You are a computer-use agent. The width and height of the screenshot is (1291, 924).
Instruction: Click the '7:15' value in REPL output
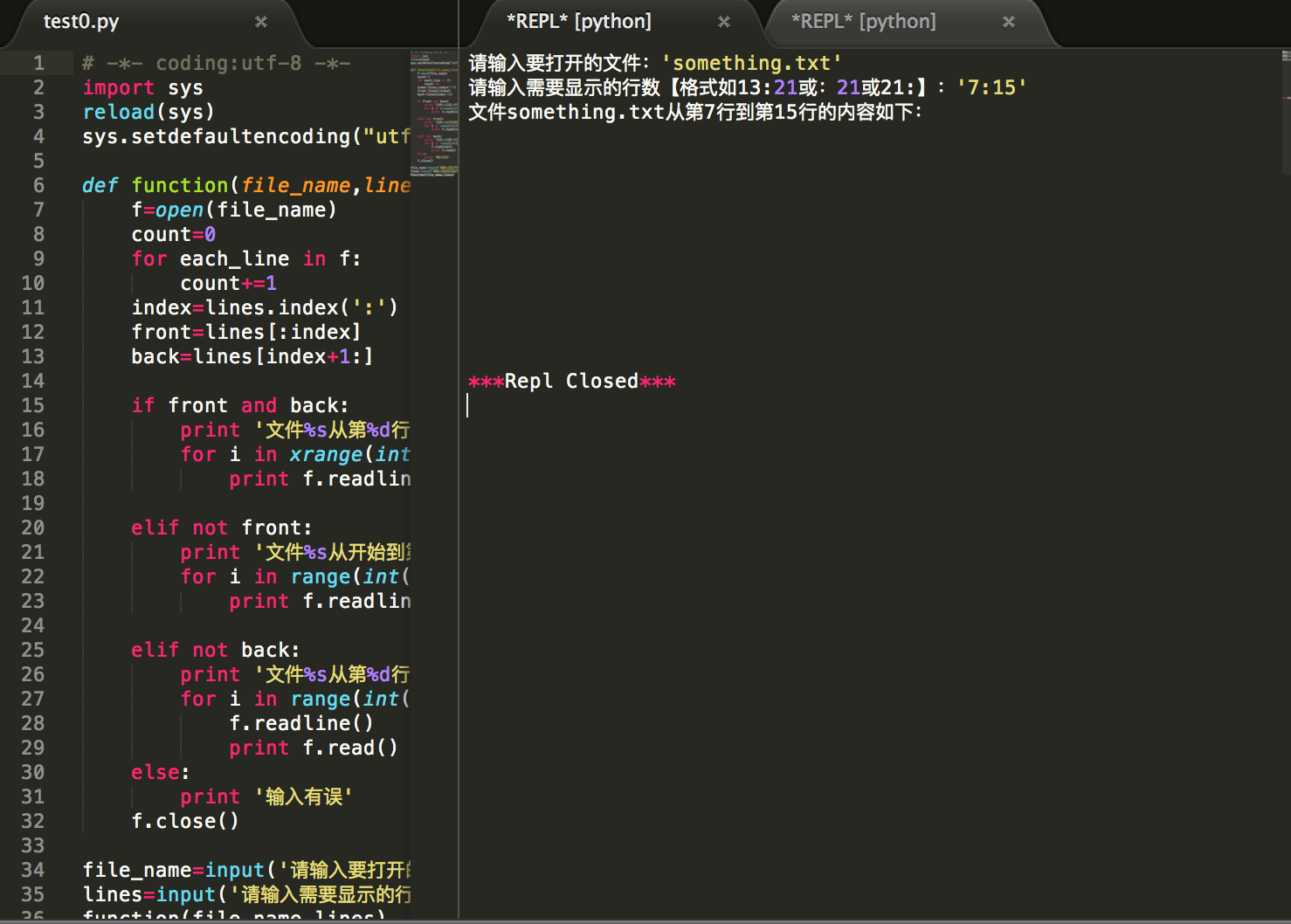(991, 87)
